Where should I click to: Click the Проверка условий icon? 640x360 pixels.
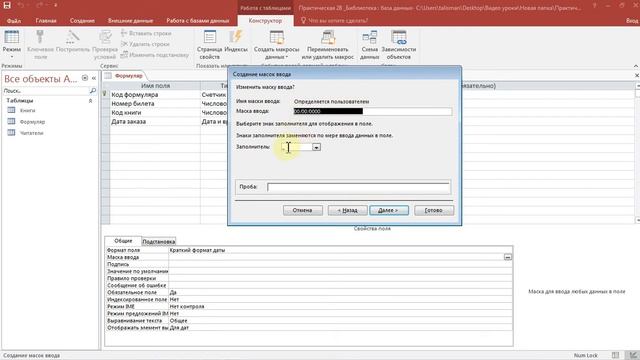click(105, 45)
